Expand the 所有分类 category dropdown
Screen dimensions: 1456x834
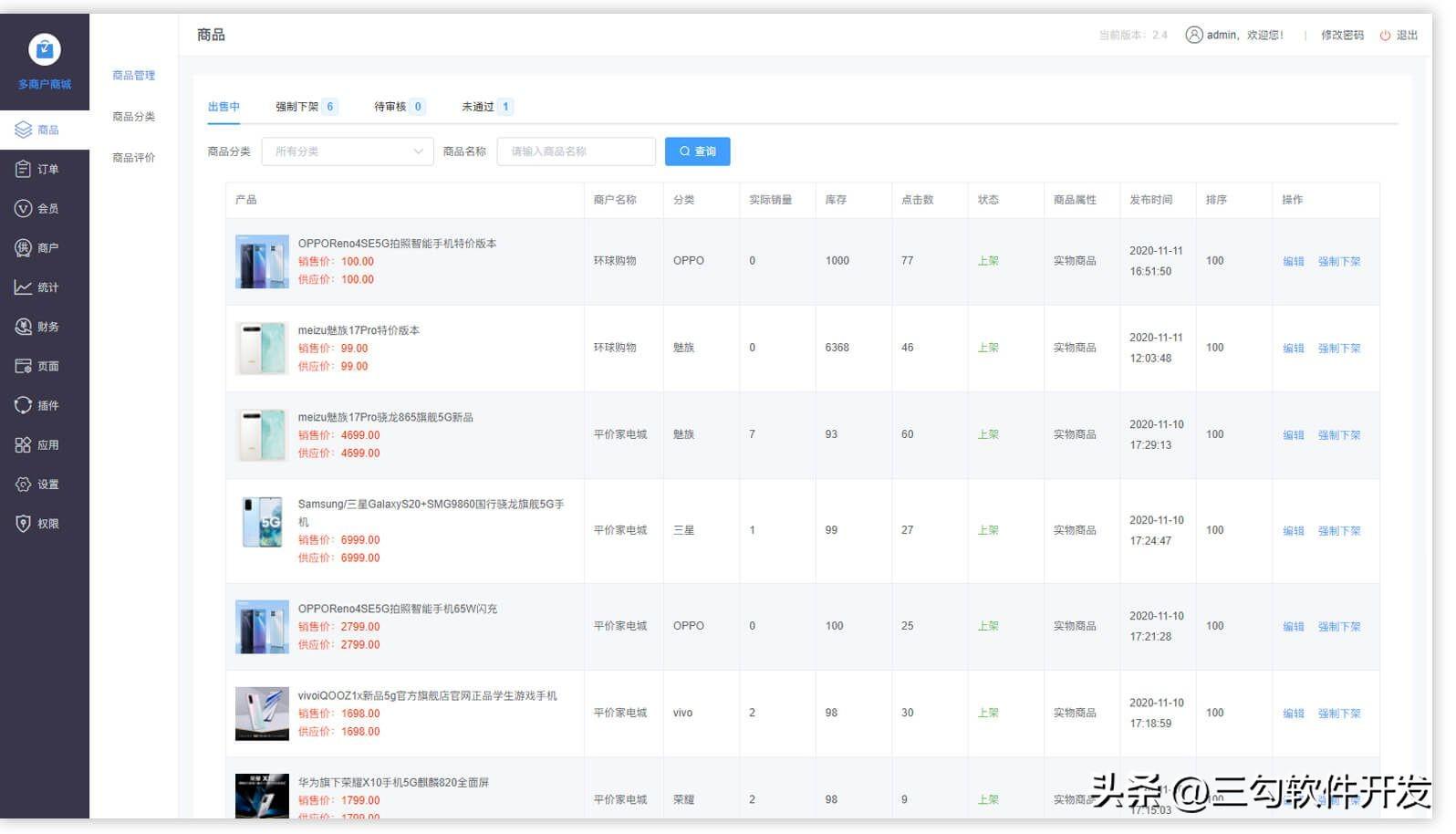point(349,151)
